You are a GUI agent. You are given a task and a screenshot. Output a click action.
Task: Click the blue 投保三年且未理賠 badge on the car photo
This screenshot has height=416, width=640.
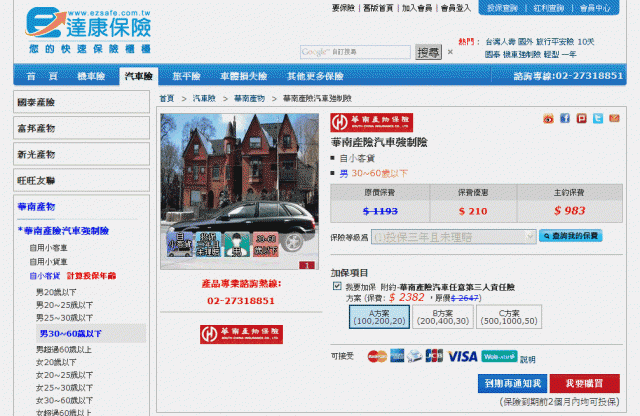(x=208, y=245)
